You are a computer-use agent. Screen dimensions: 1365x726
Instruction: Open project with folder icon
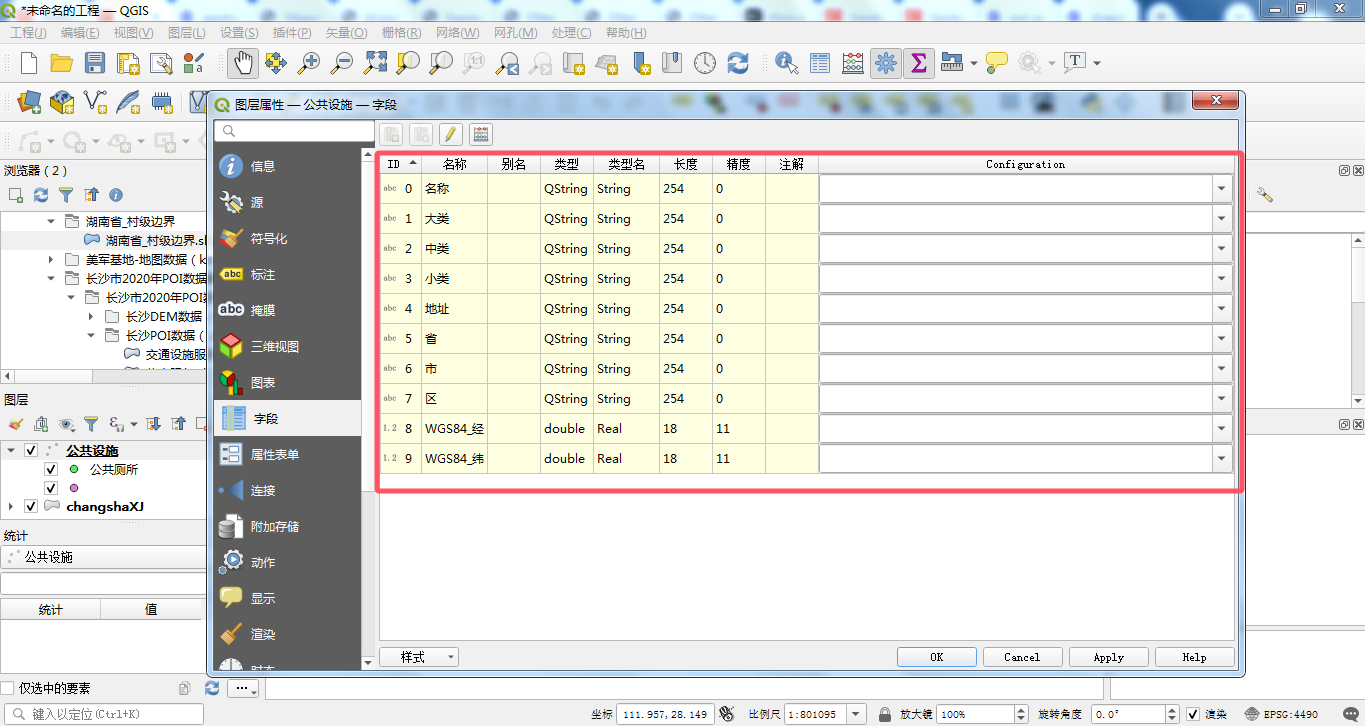click(62, 63)
